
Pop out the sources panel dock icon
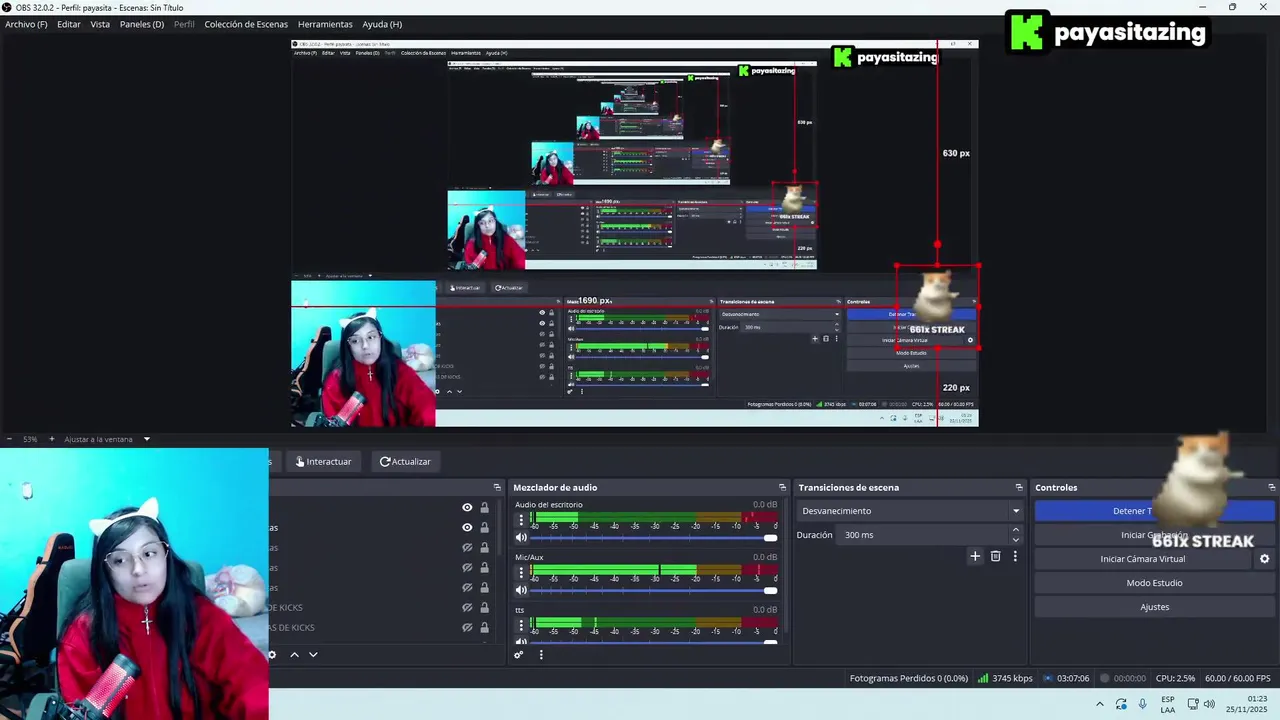[x=497, y=487]
